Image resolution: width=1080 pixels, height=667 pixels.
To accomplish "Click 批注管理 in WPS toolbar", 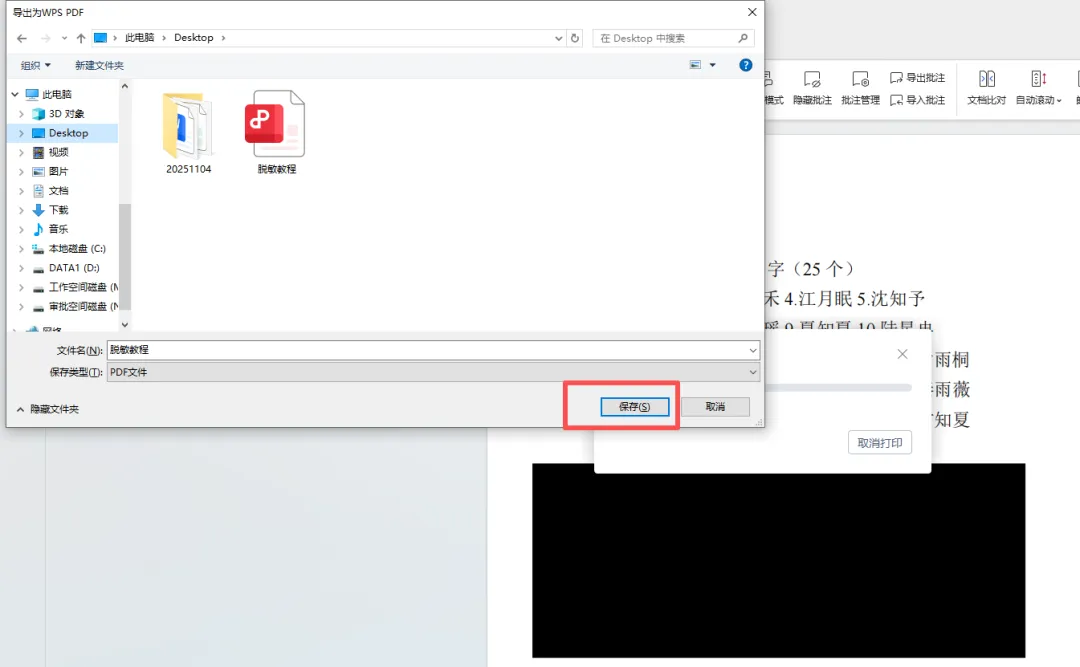I will point(860,88).
